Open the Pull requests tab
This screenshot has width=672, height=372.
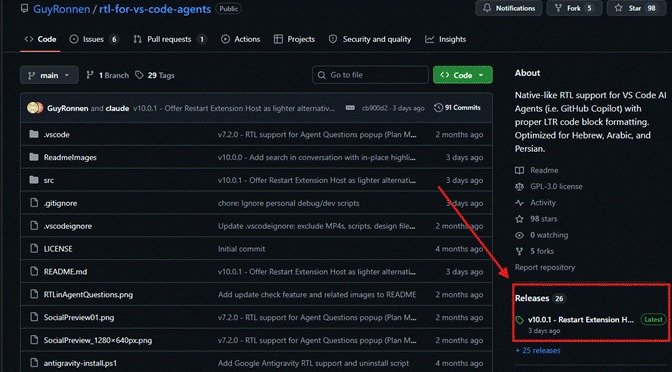tap(170, 39)
